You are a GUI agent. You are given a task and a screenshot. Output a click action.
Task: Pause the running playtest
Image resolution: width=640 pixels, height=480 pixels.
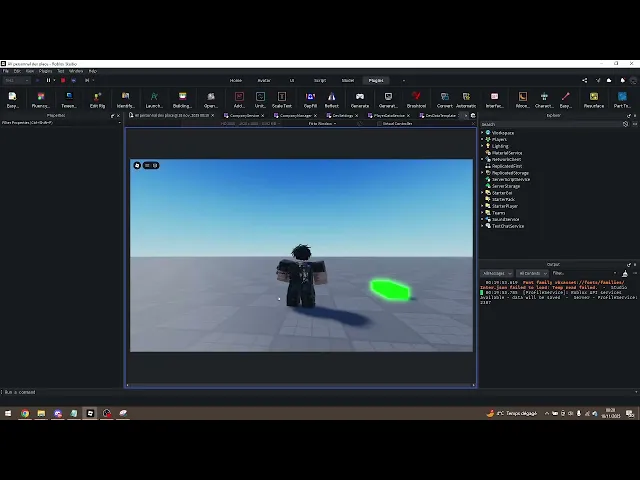48,80
